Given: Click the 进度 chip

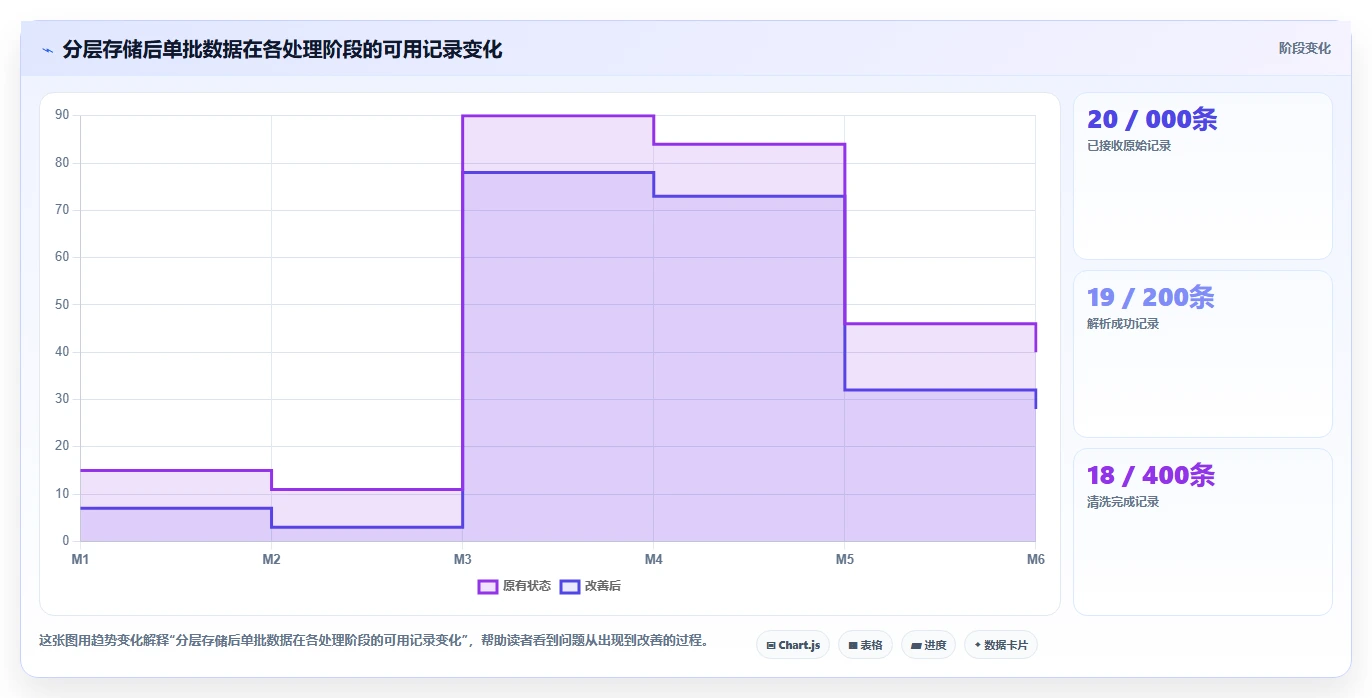Looking at the screenshot, I should (x=928, y=645).
